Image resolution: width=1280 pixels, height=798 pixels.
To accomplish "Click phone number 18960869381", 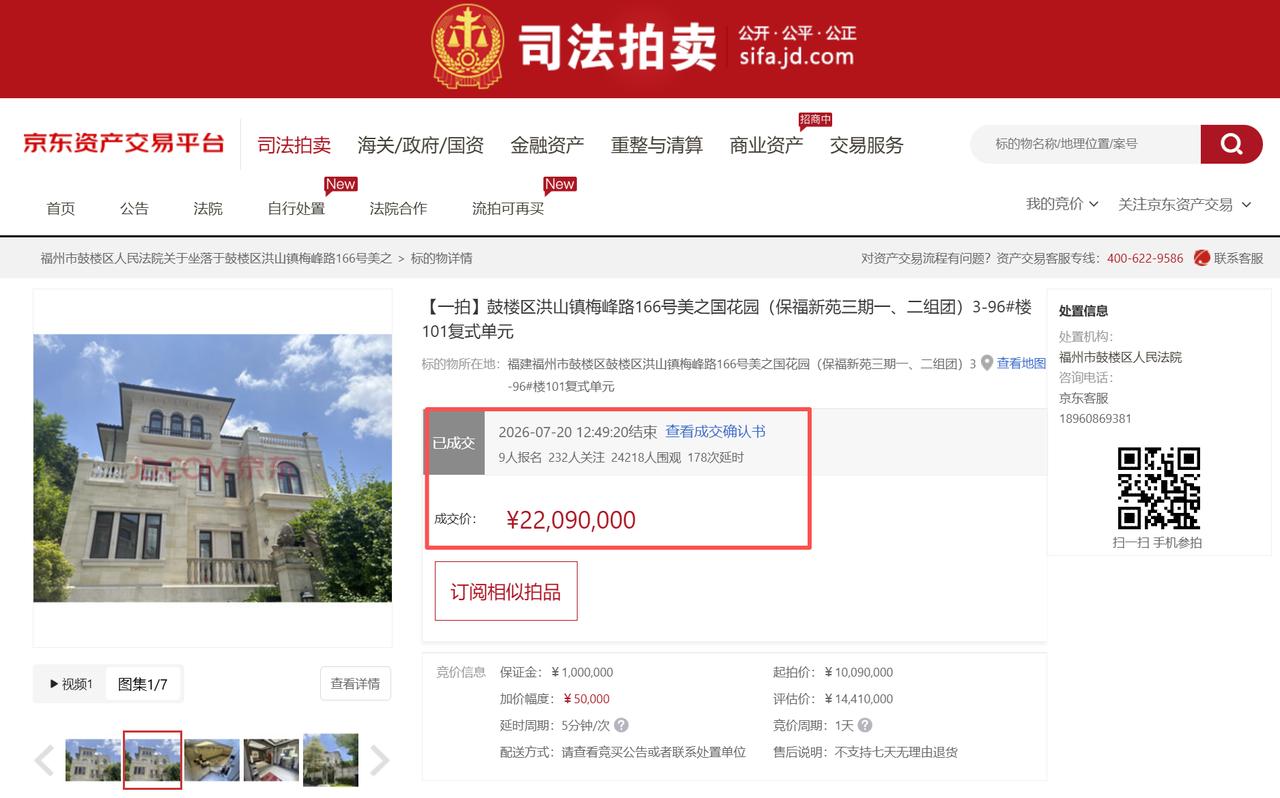I will coord(1095,419).
